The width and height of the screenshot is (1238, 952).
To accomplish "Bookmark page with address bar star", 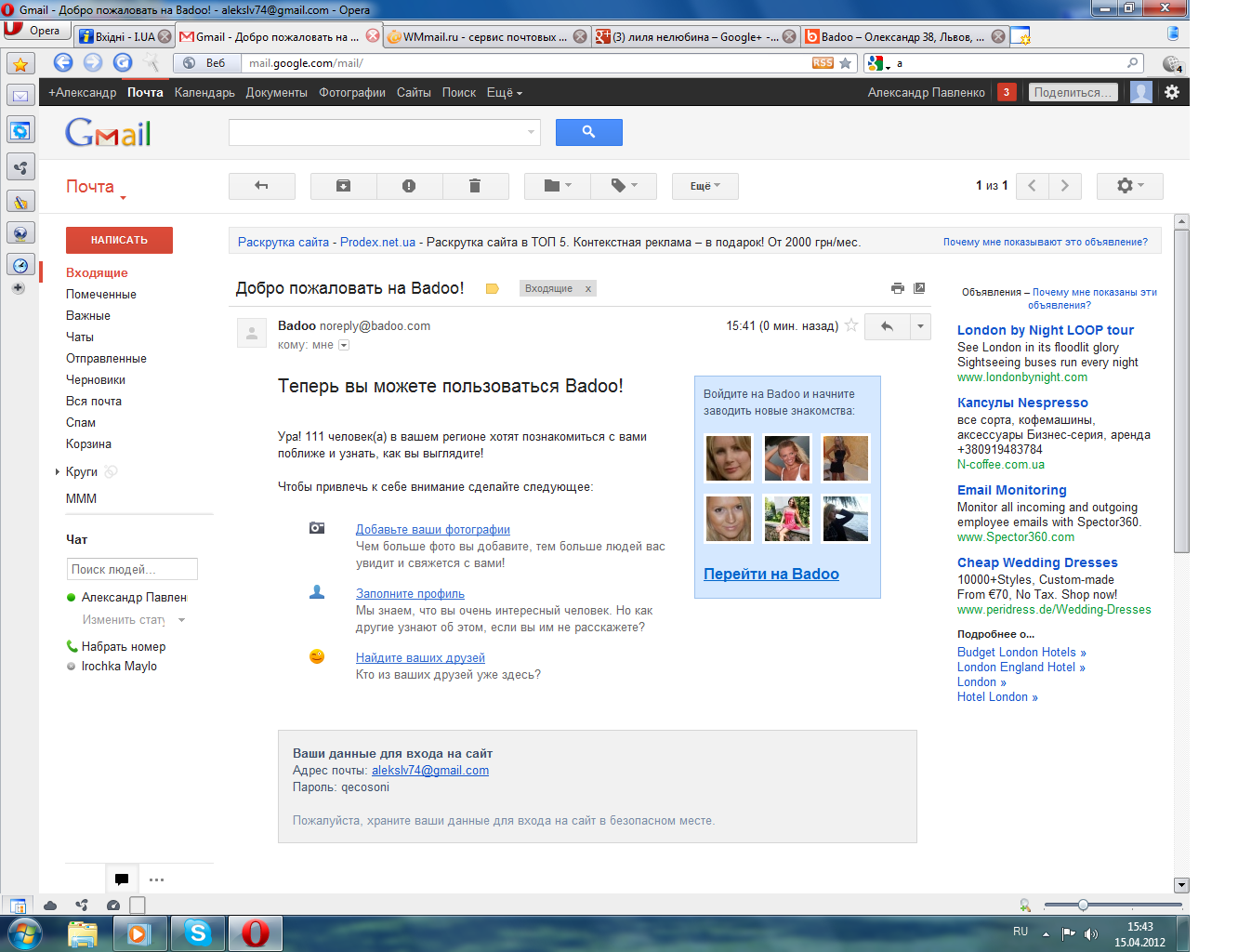I will click(845, 63).
